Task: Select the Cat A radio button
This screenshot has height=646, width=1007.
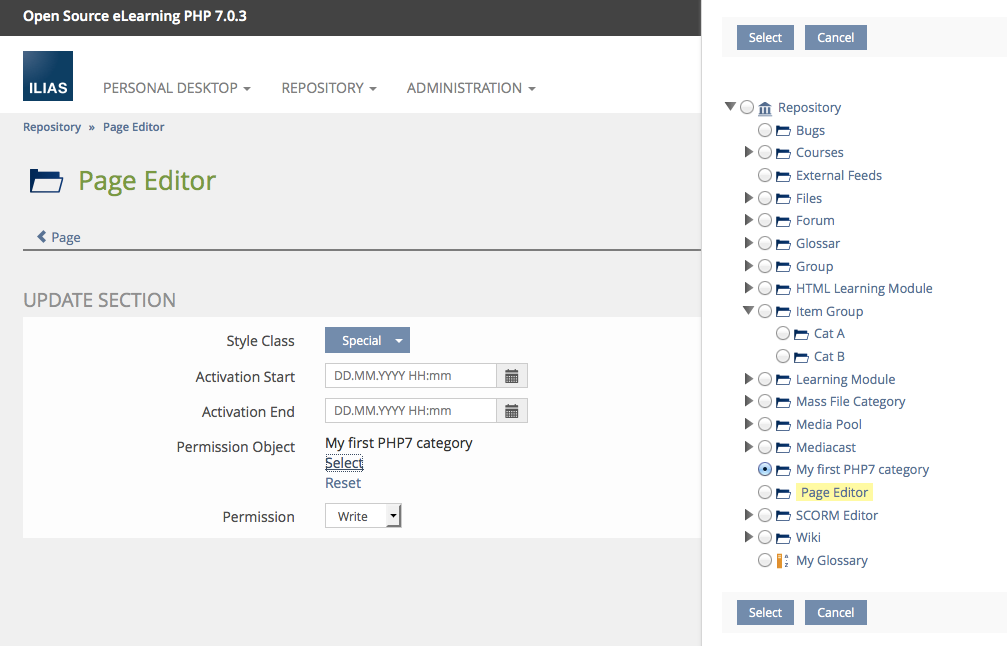Action: (x=783, y=334)
